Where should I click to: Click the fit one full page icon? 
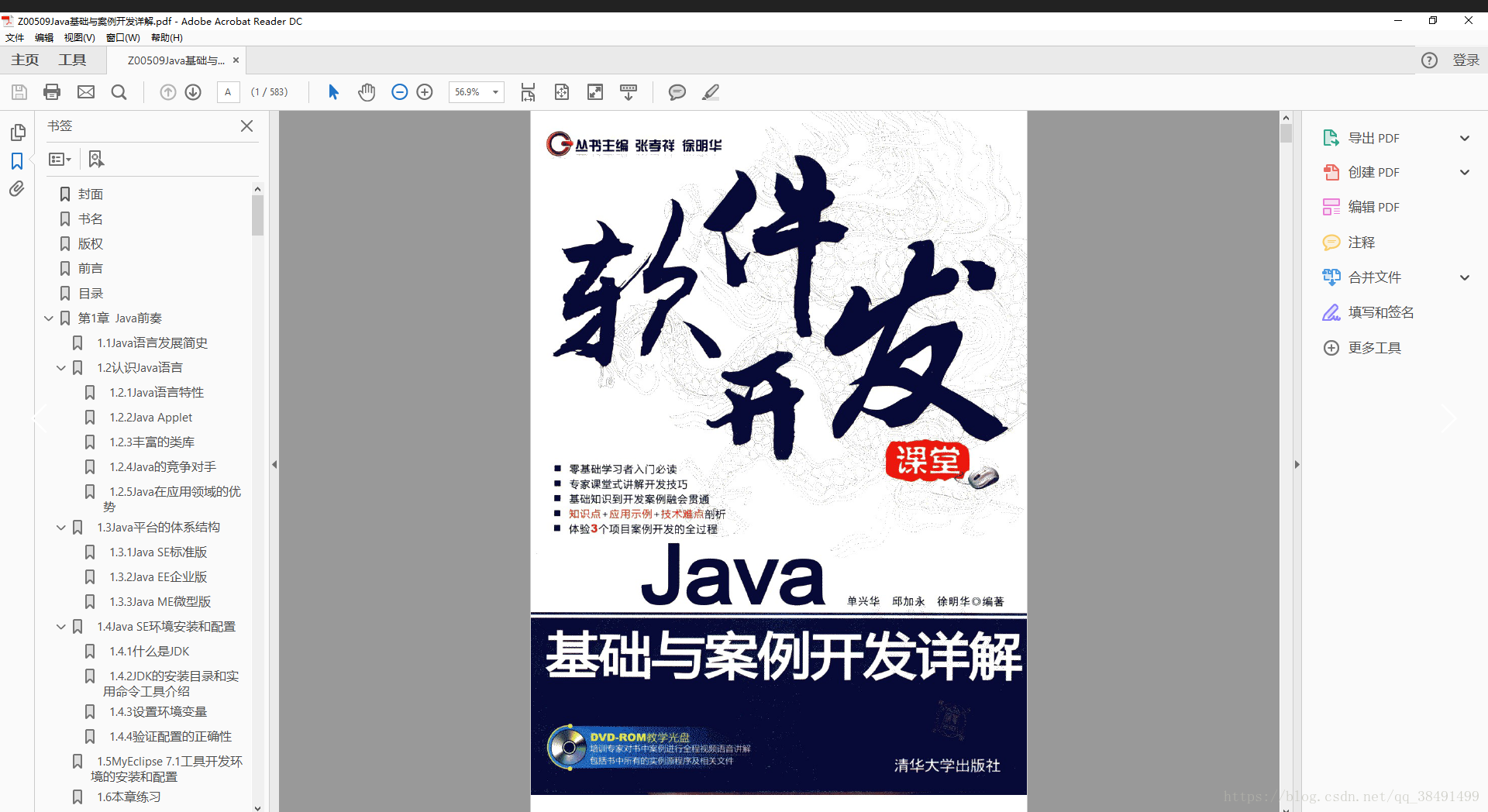pos(562,92)
